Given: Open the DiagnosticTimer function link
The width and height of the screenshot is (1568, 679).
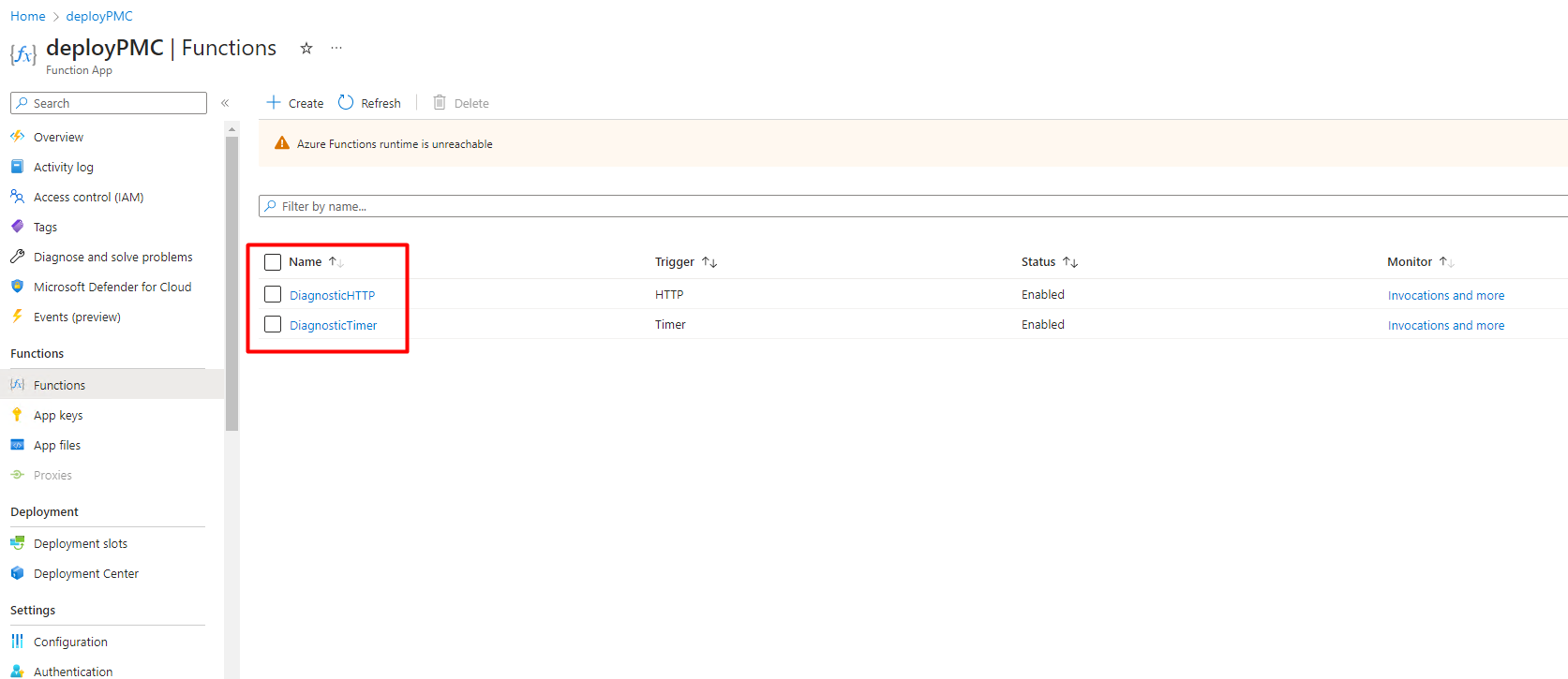Looking at the screenshot, I should [x=333, y=325].
